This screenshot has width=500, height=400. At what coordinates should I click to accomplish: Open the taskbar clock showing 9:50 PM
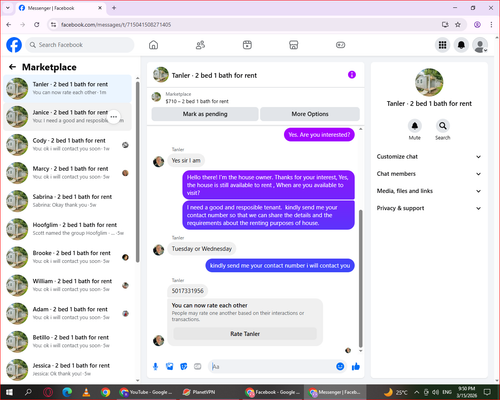pyautogui.click(x=467, y=392)
